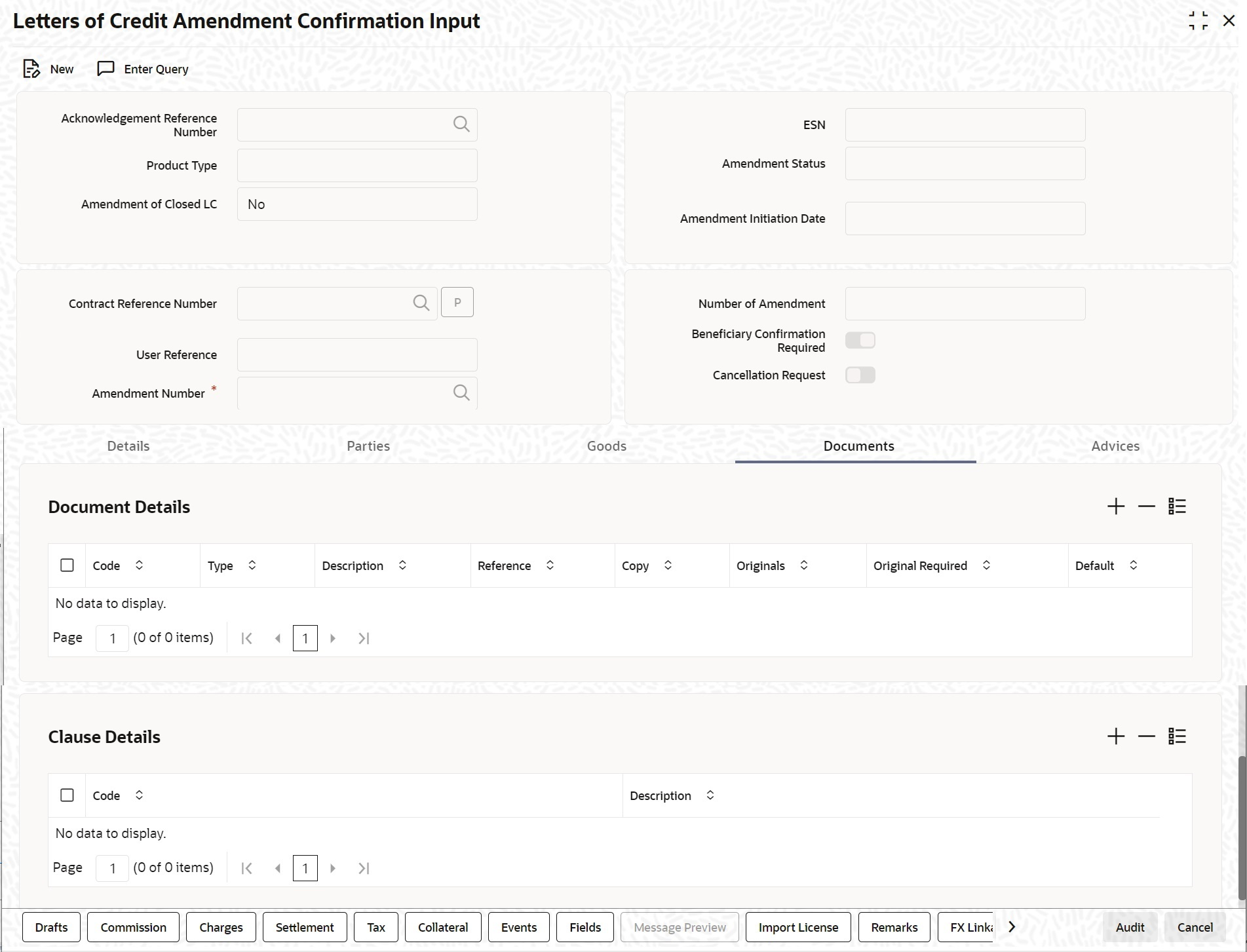Go to next page of Document Details
This screenshot has height=952, width=1247.
coord(333,638)
